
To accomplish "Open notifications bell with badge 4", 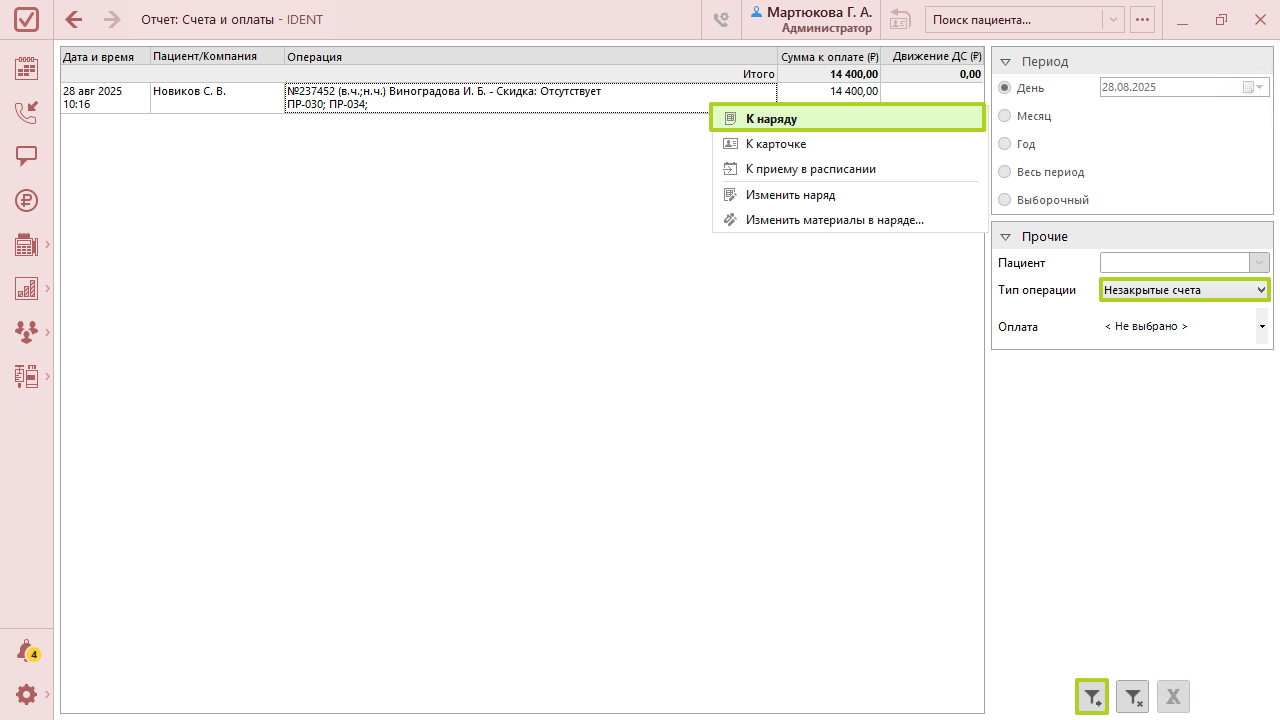I will tap(27, 651).
